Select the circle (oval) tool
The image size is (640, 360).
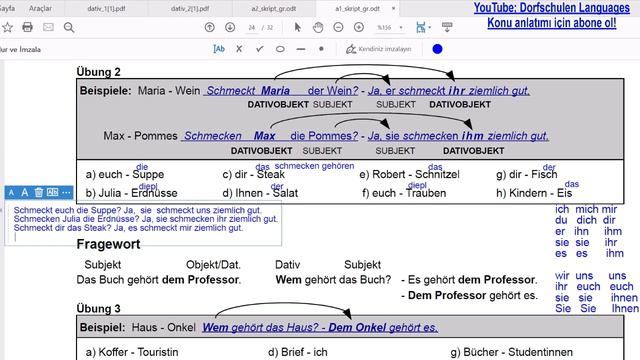280,49
